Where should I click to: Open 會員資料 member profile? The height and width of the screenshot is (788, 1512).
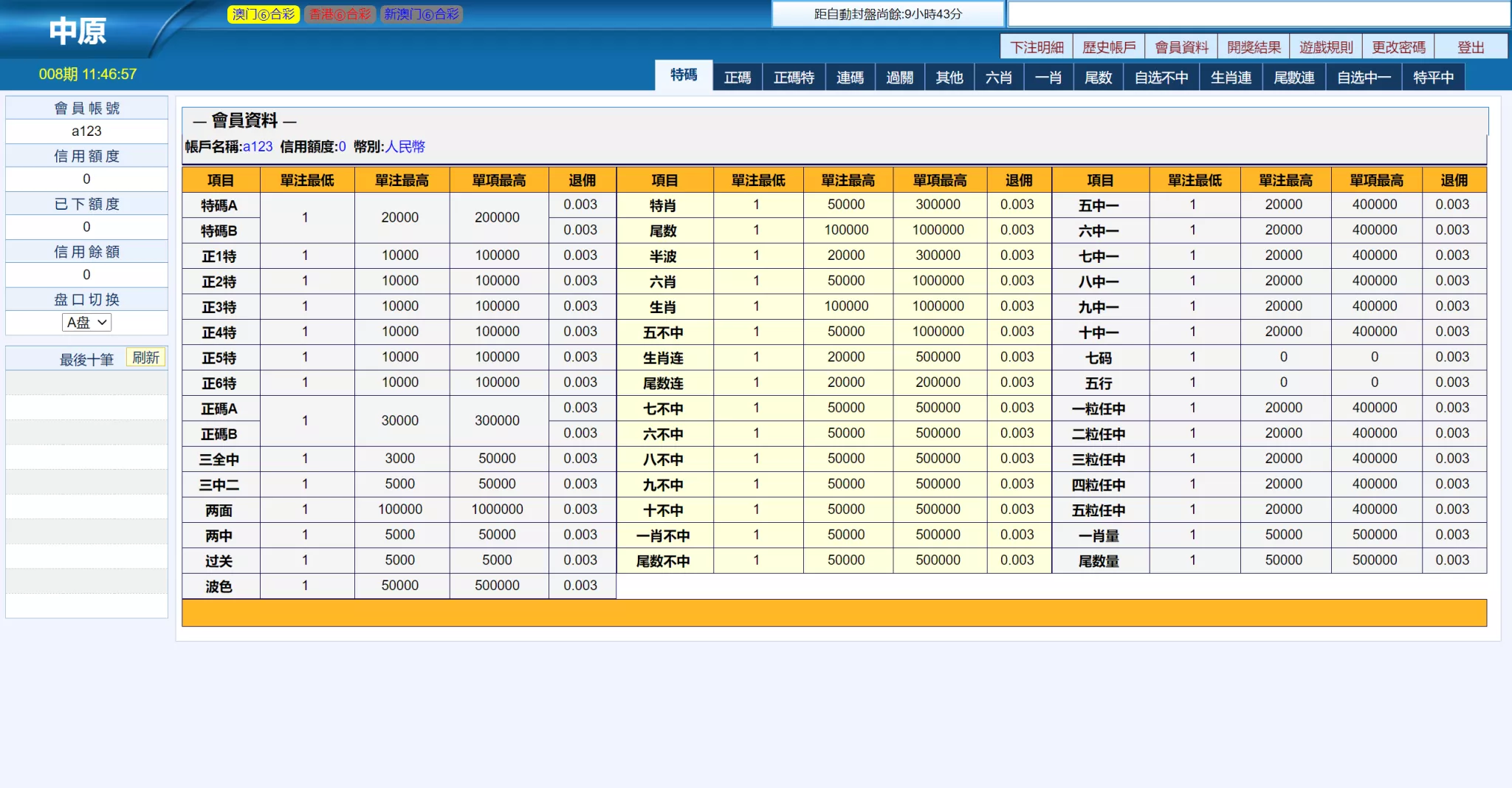[x=1183, y=46]
